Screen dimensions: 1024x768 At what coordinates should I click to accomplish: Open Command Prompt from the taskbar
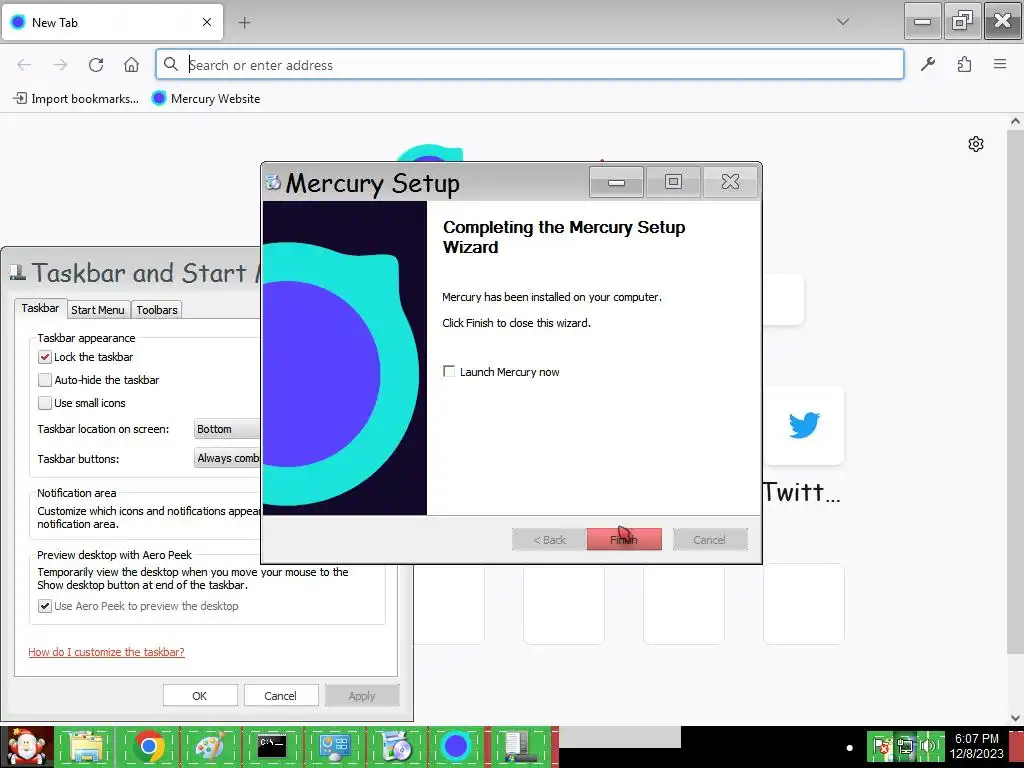click(x=272, y=747)
